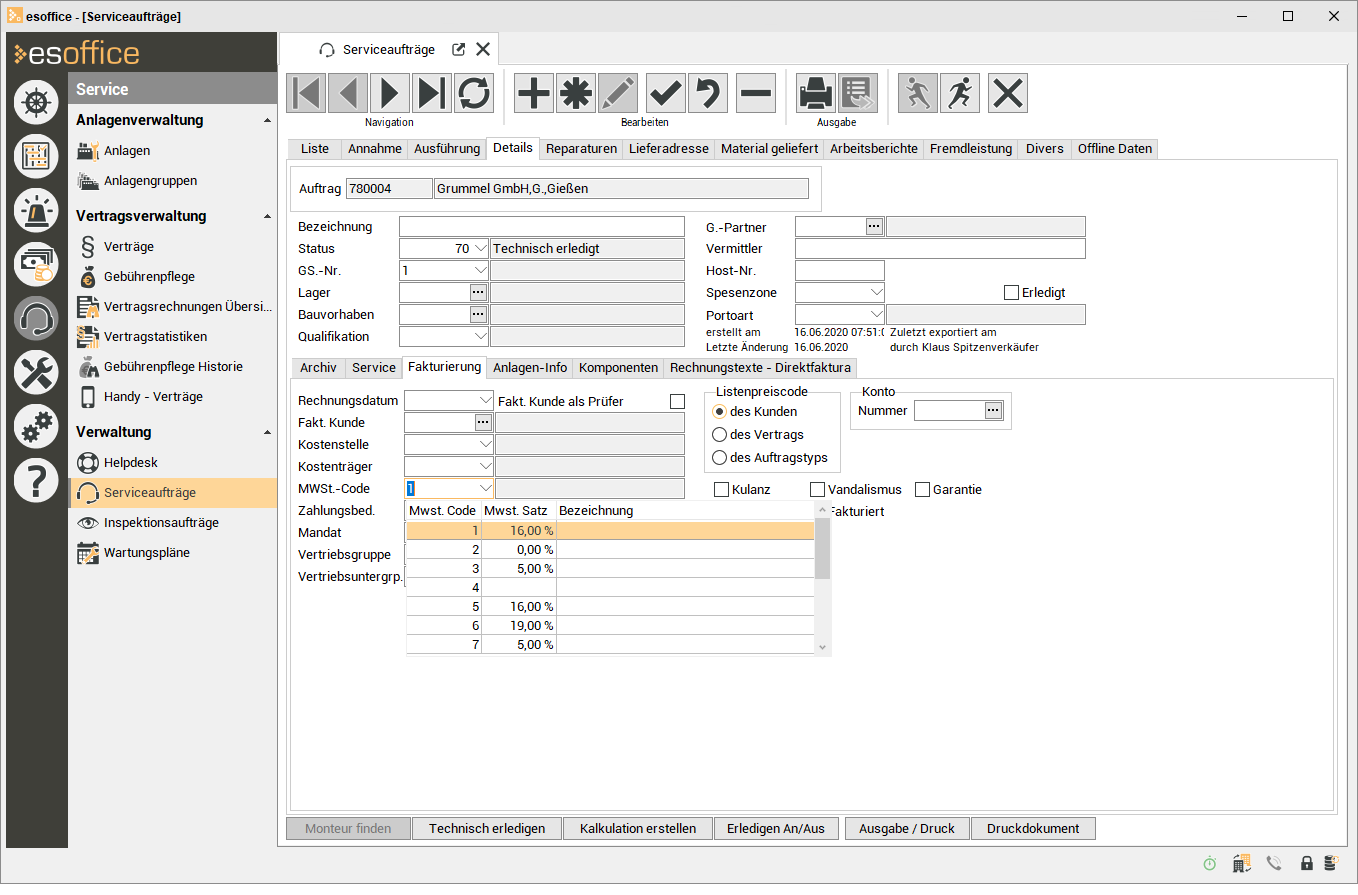The image size is (1358, 895).
Task: Open the question mark help module
Action: pyautogui.click(x=36, y=481)
